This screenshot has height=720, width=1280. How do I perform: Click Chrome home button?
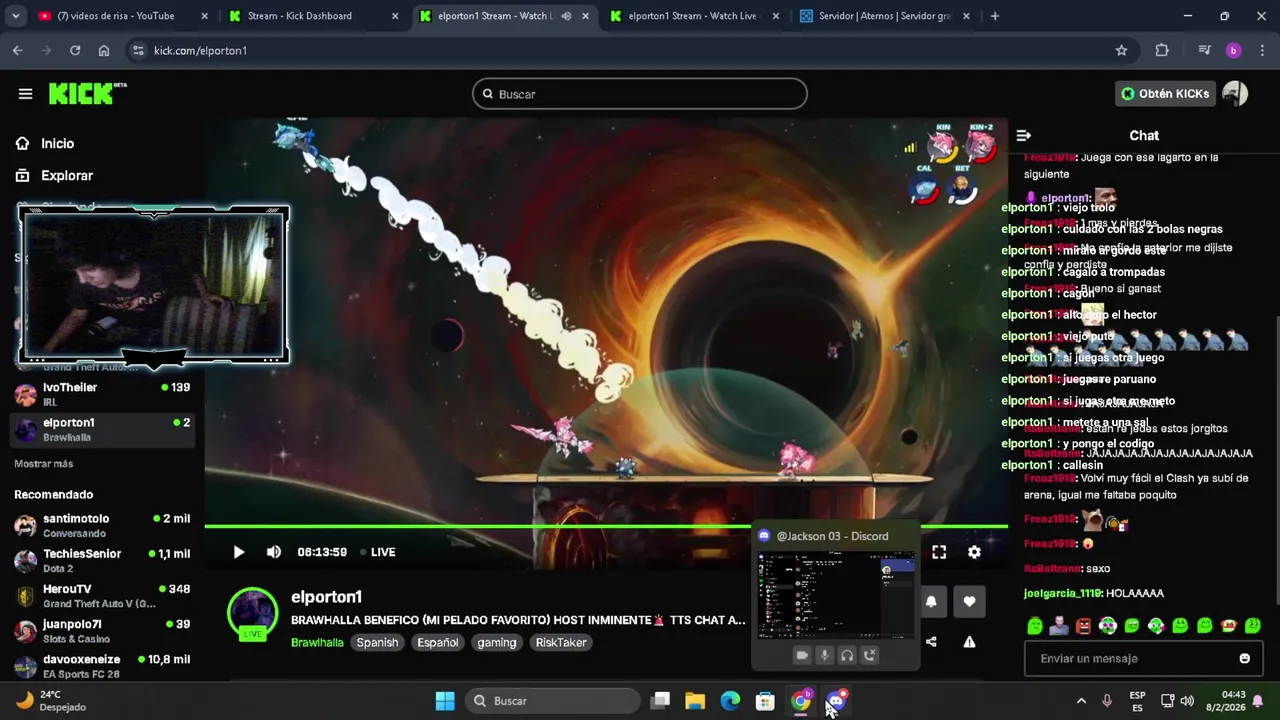click(104, 50)
